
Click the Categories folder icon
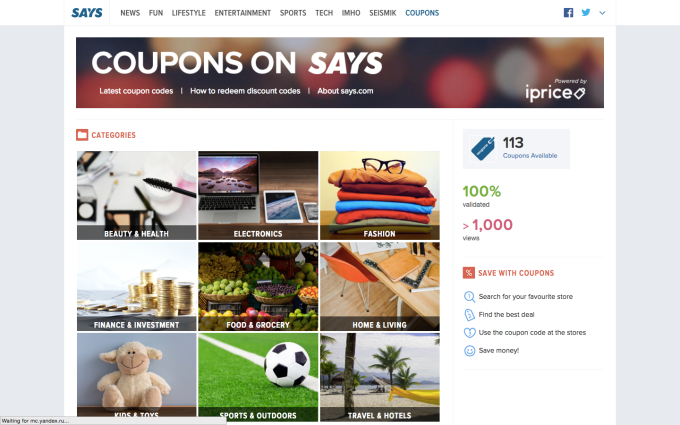click(x=82, y=135)
